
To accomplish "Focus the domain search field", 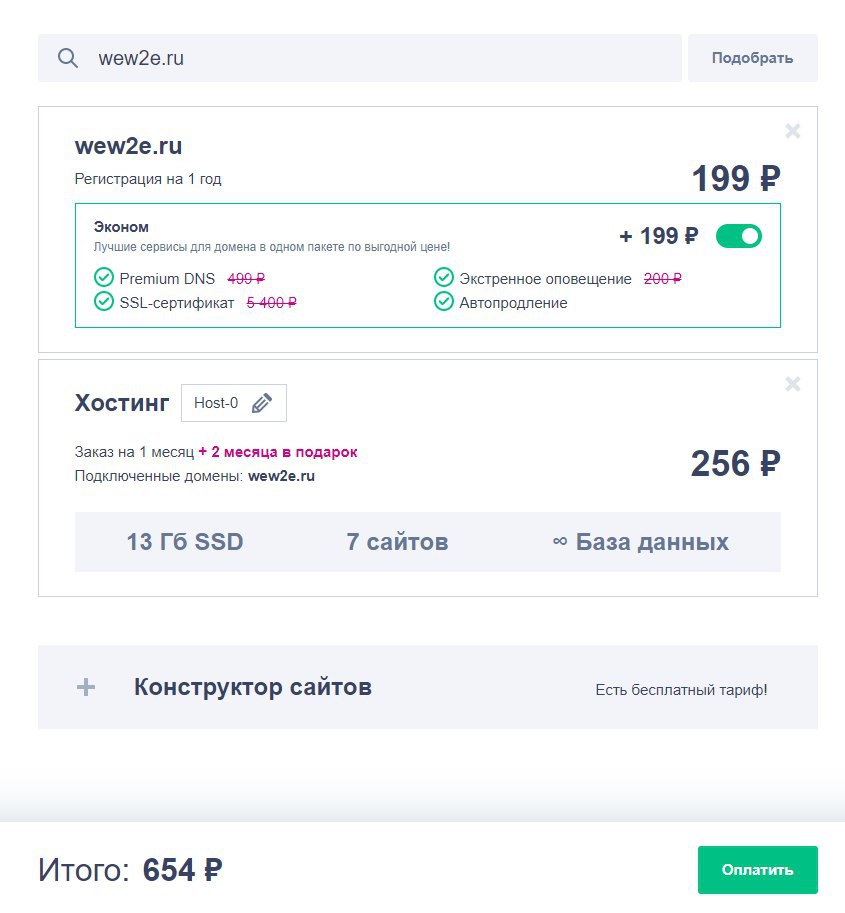I will (380, 58).
